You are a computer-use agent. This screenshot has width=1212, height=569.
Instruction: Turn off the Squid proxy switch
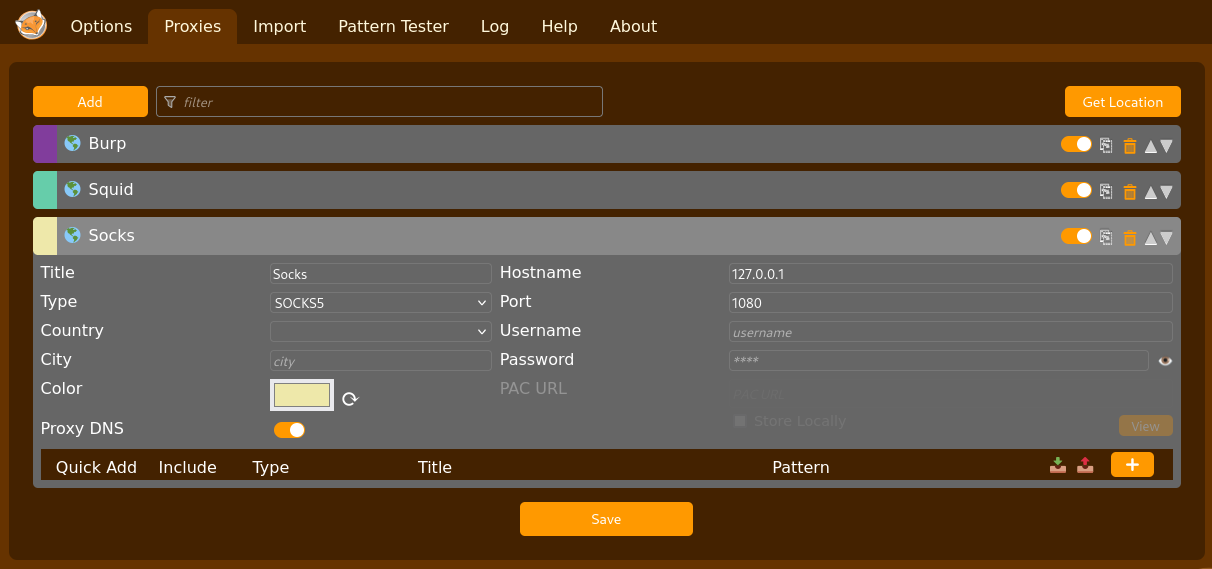pos(1077,190)
